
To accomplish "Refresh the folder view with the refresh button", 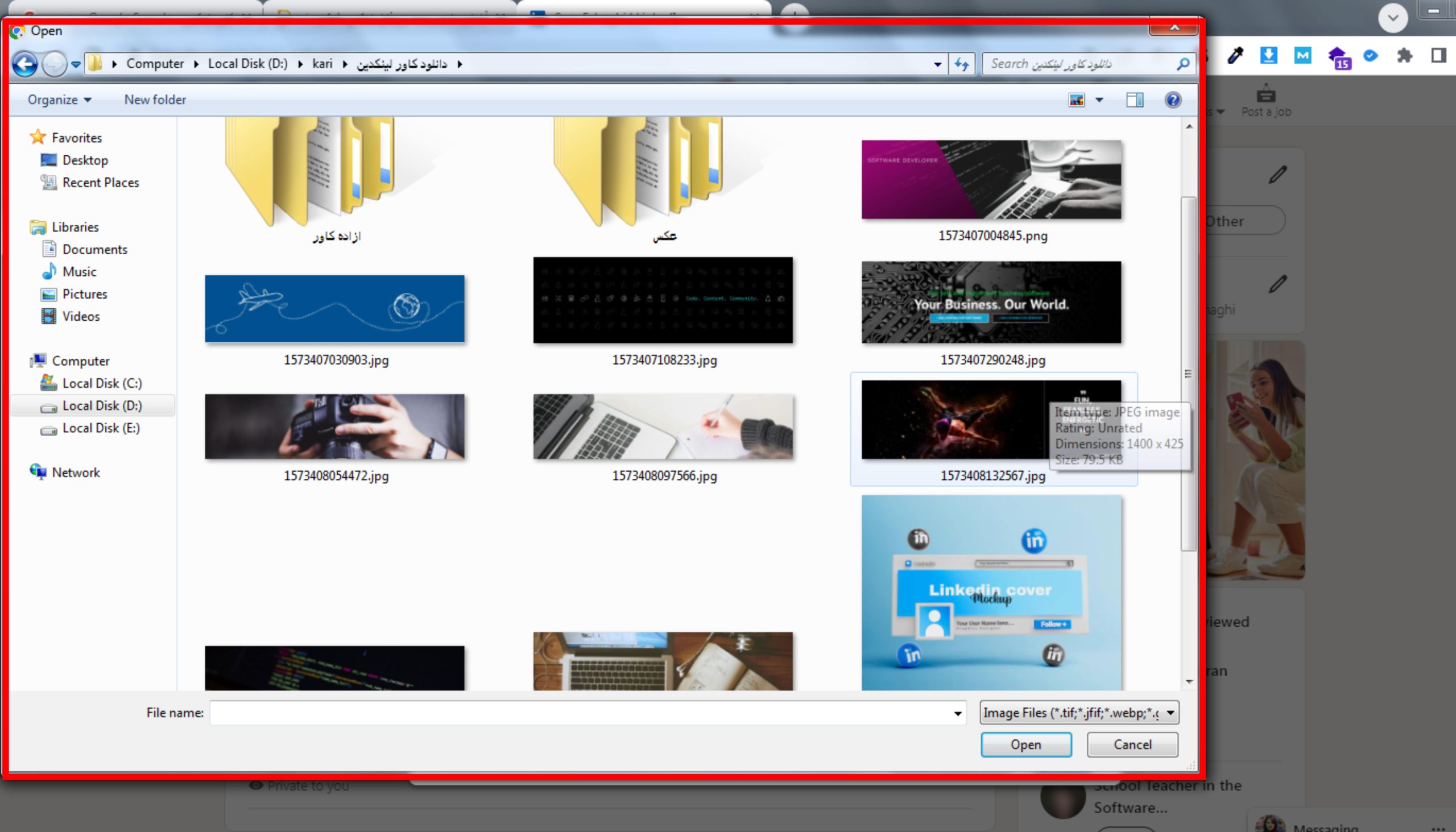I will pos(961,64).
